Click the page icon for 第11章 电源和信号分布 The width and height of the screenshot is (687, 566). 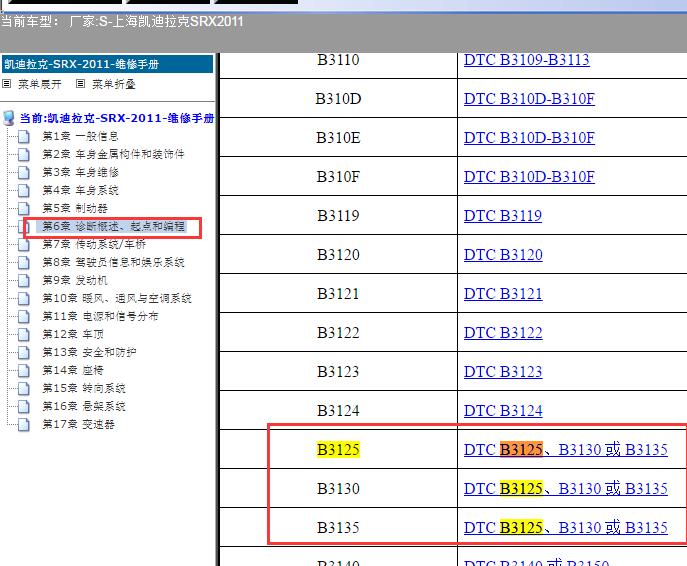[24, 316]
